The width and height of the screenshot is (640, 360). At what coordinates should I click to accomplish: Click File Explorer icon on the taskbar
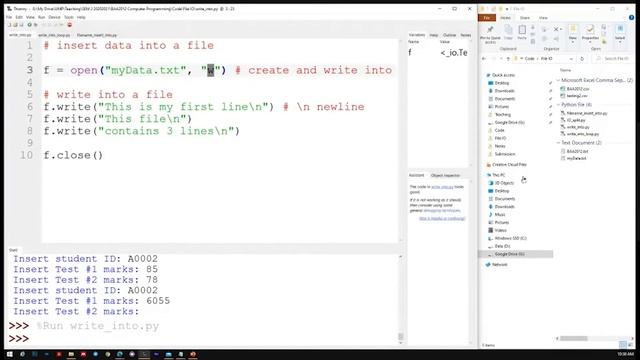71,354
